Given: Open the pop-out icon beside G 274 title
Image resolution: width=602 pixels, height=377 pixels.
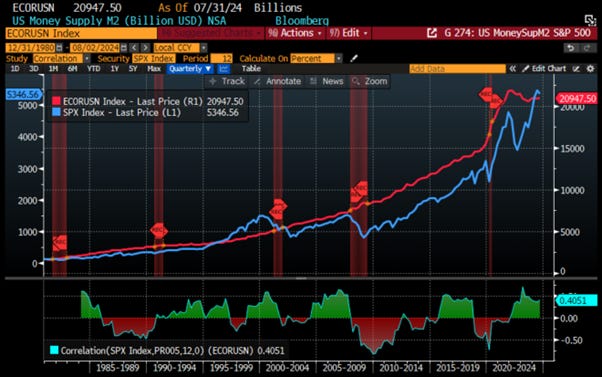Looking at the screenshot, I should 432,33.
